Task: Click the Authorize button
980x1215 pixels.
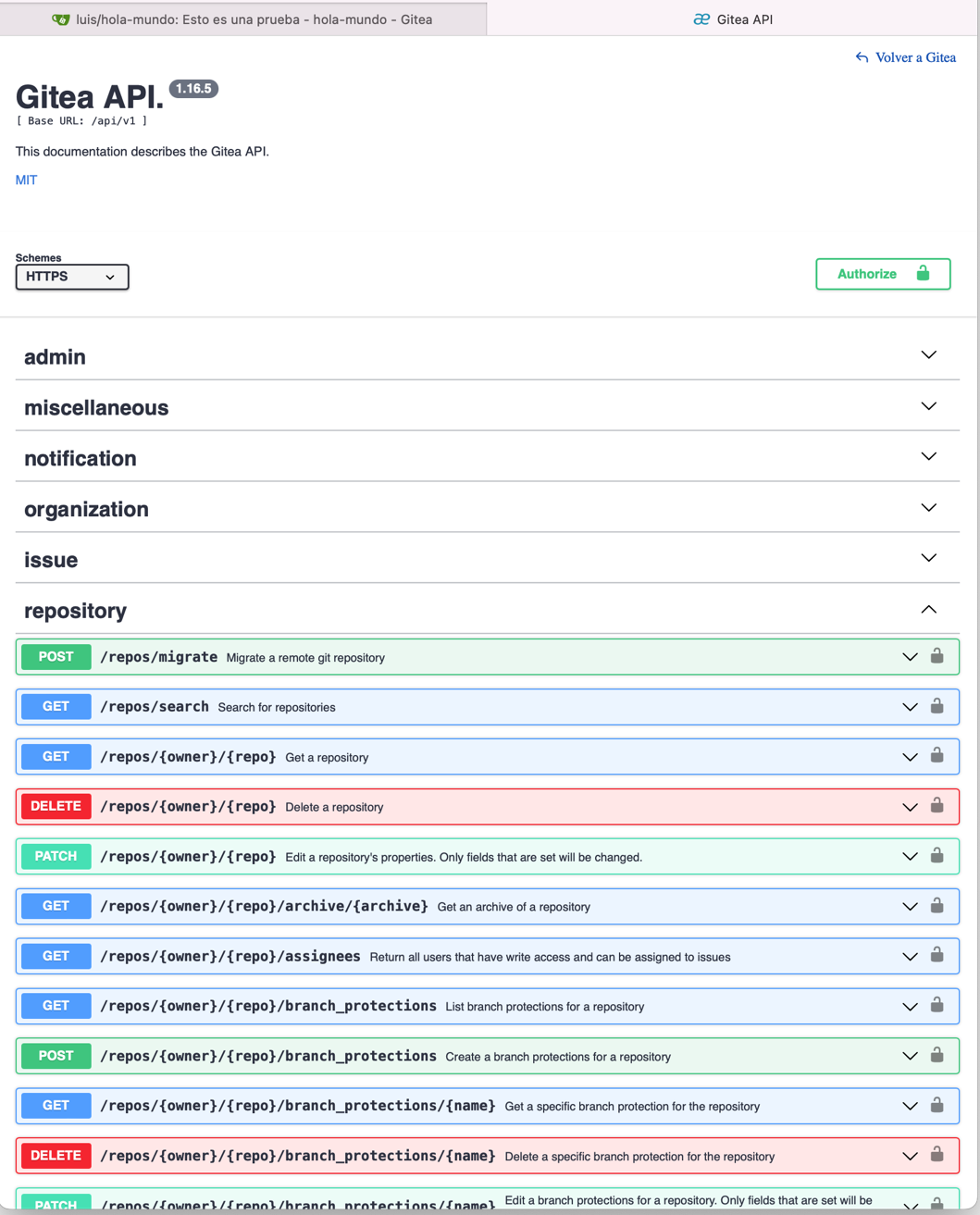Action: coord(883,274)
